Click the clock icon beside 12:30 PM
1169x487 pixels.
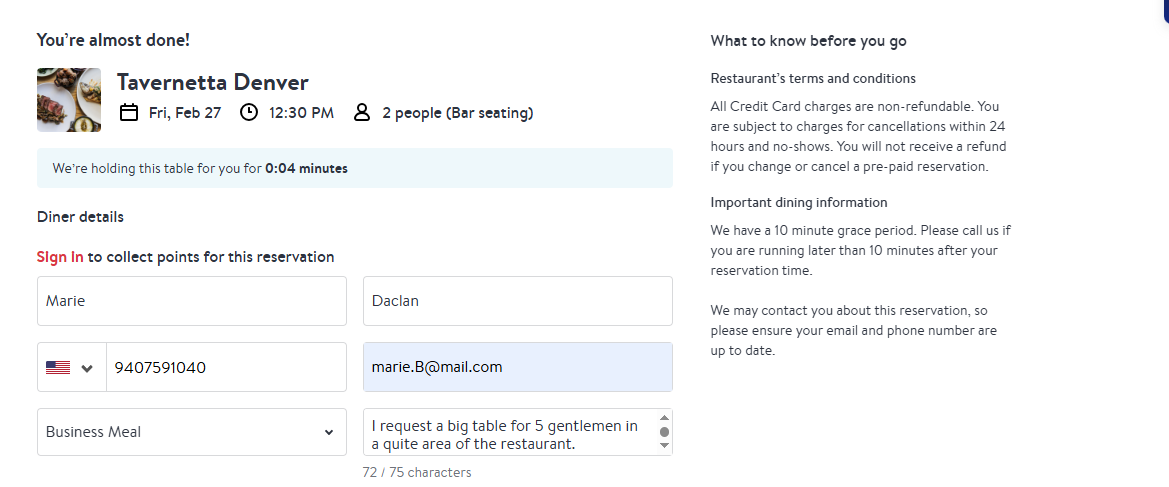pos(249,113)
